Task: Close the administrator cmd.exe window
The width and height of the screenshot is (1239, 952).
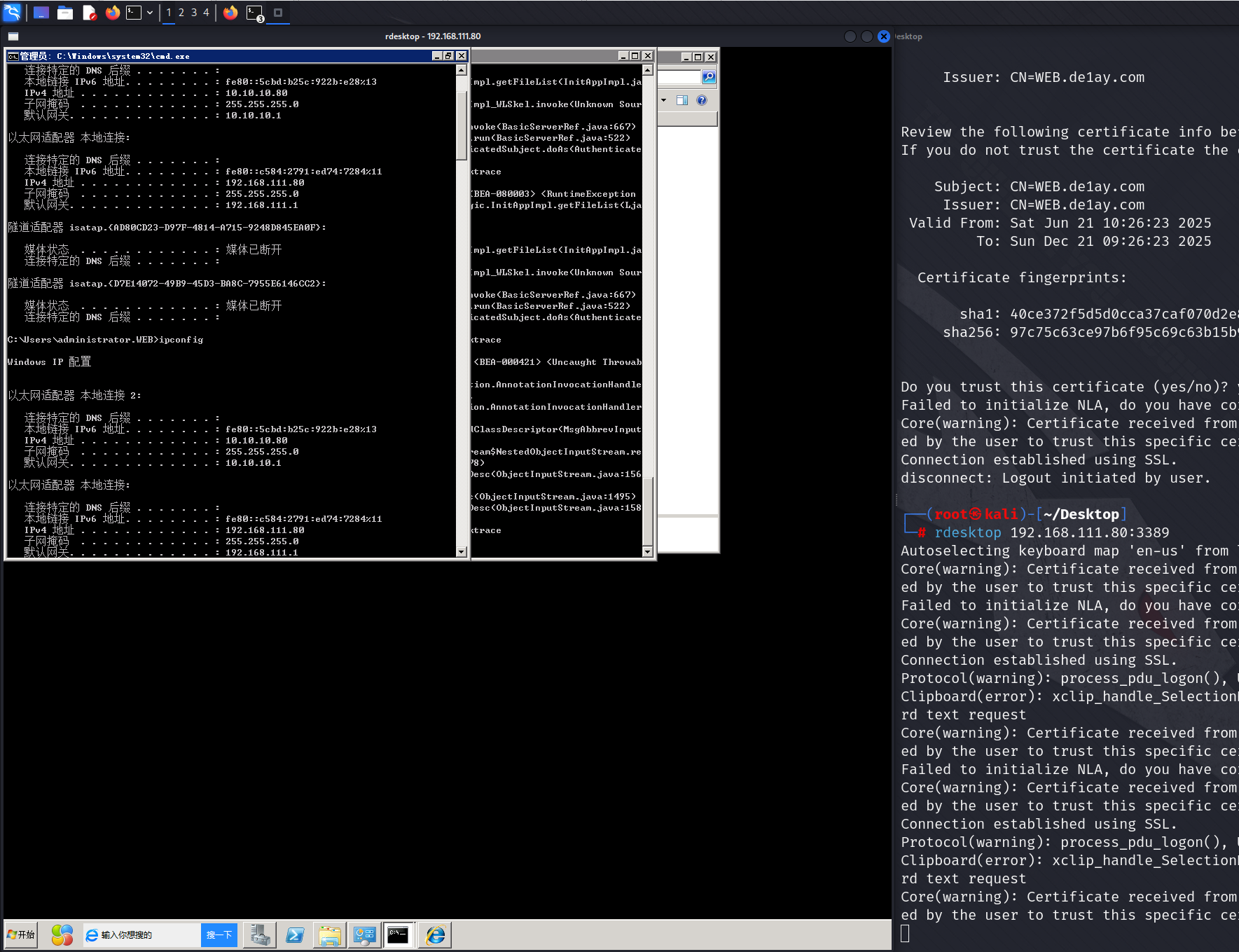Action: [461, 56]
